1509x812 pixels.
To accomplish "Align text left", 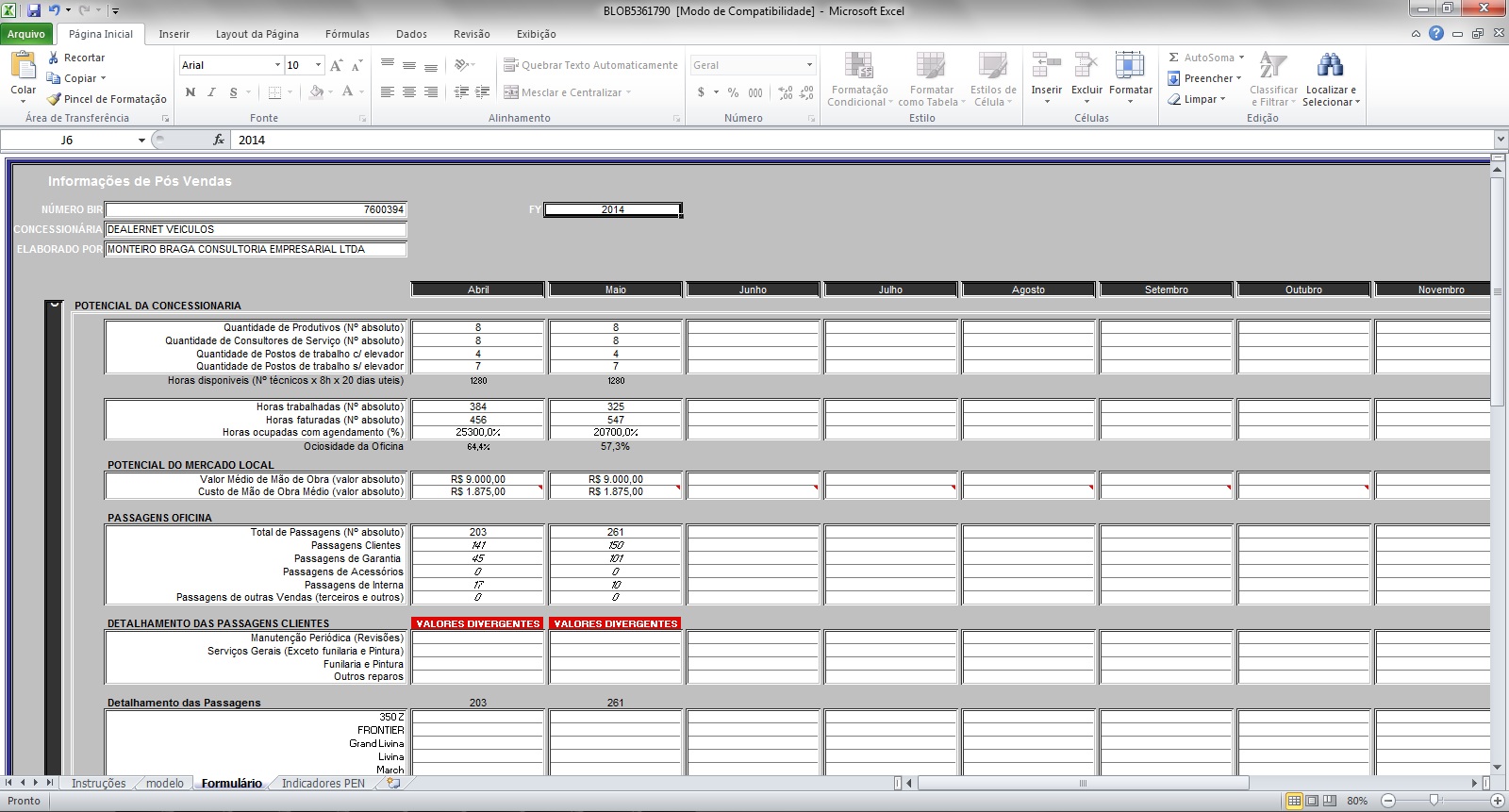I will [x=388, y=92].
